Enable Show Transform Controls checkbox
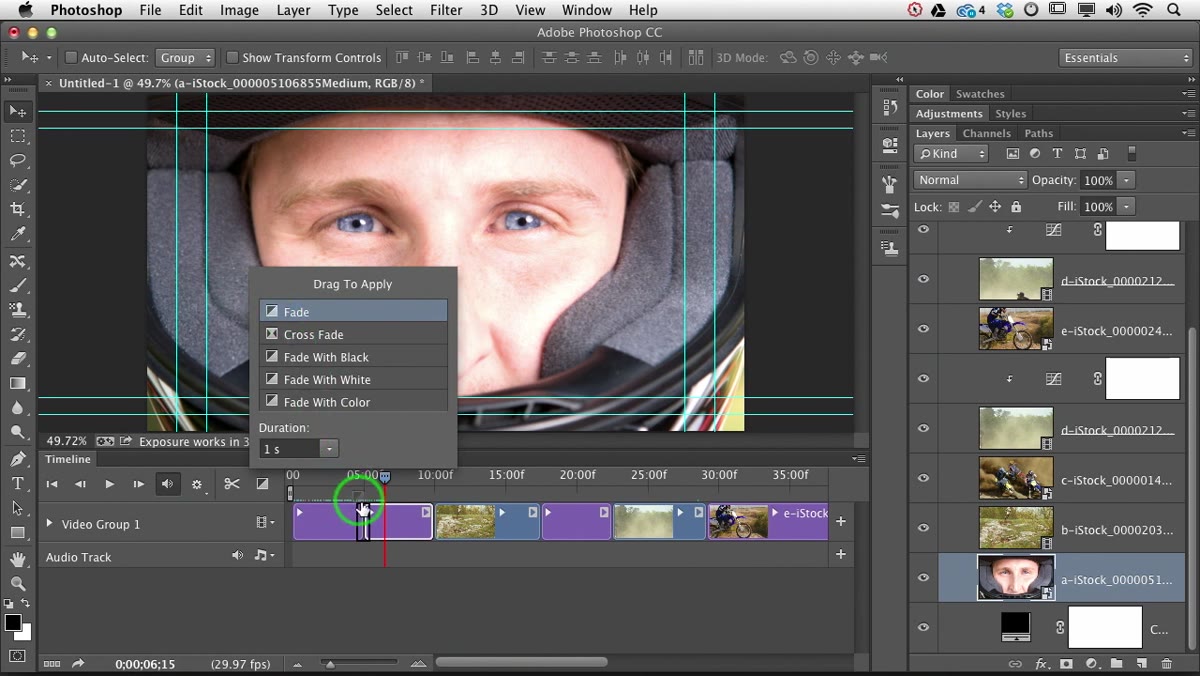 coord(232,58)
